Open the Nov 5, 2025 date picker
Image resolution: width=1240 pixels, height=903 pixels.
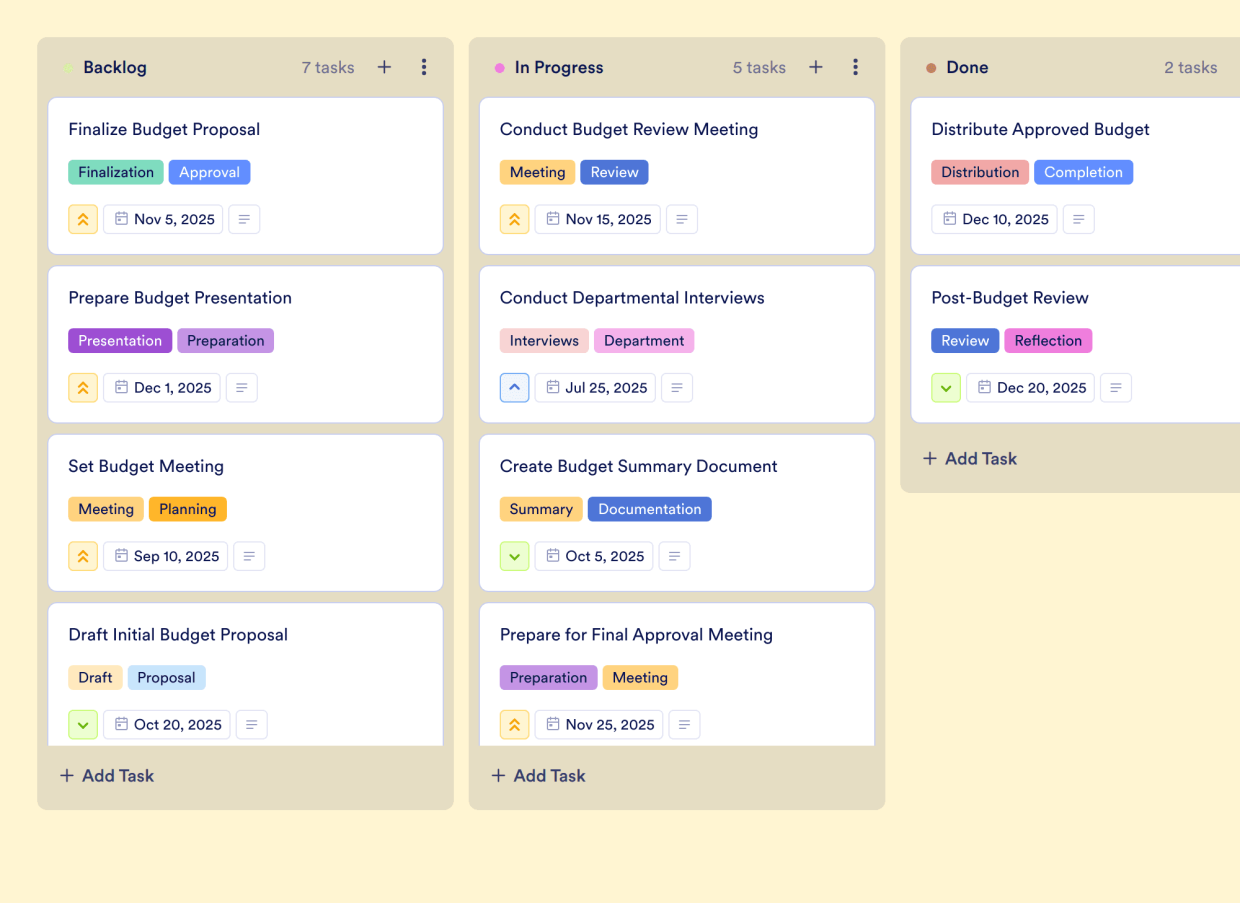click(163, 219)
